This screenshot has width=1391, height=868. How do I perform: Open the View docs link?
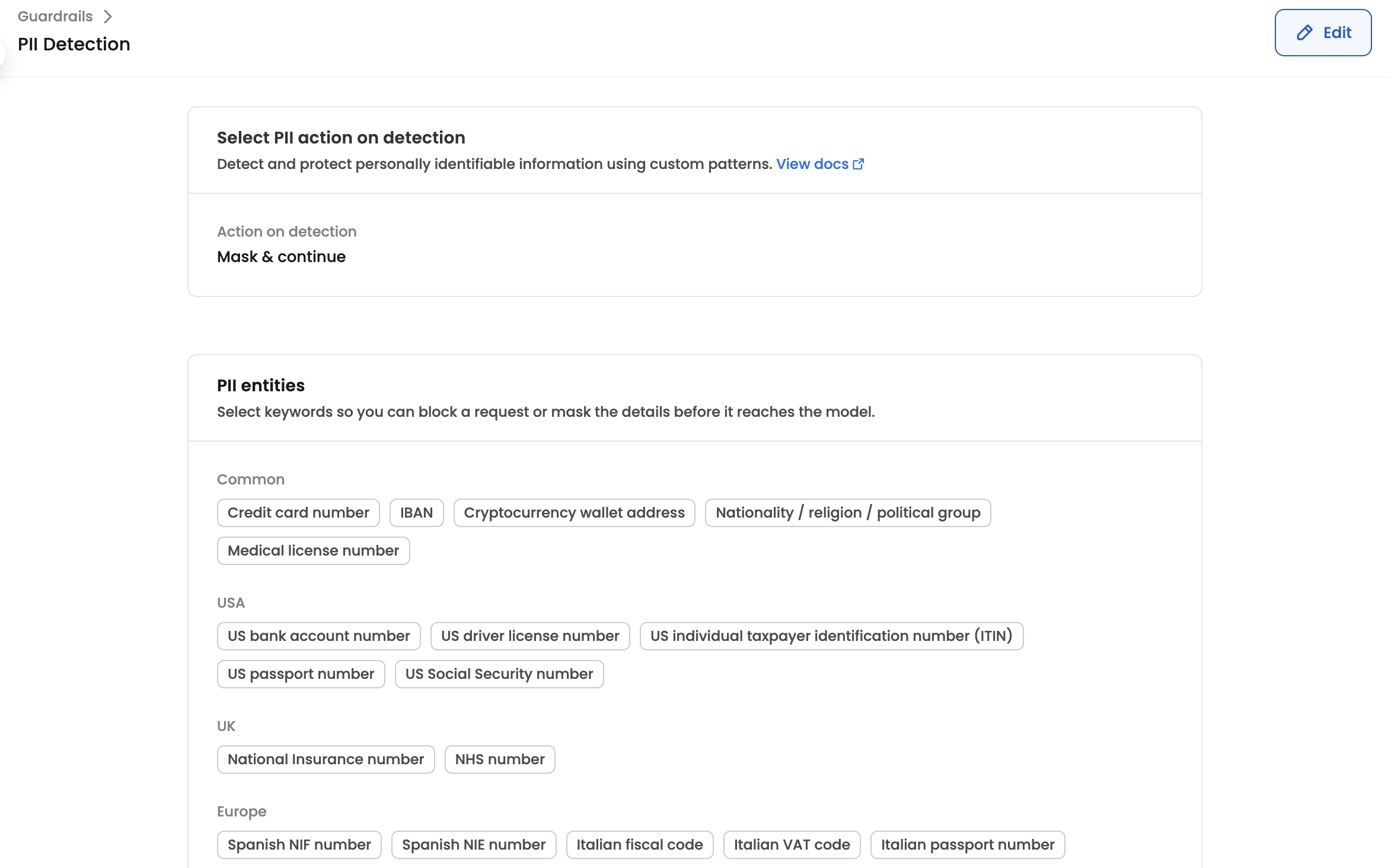click(812, 164)
